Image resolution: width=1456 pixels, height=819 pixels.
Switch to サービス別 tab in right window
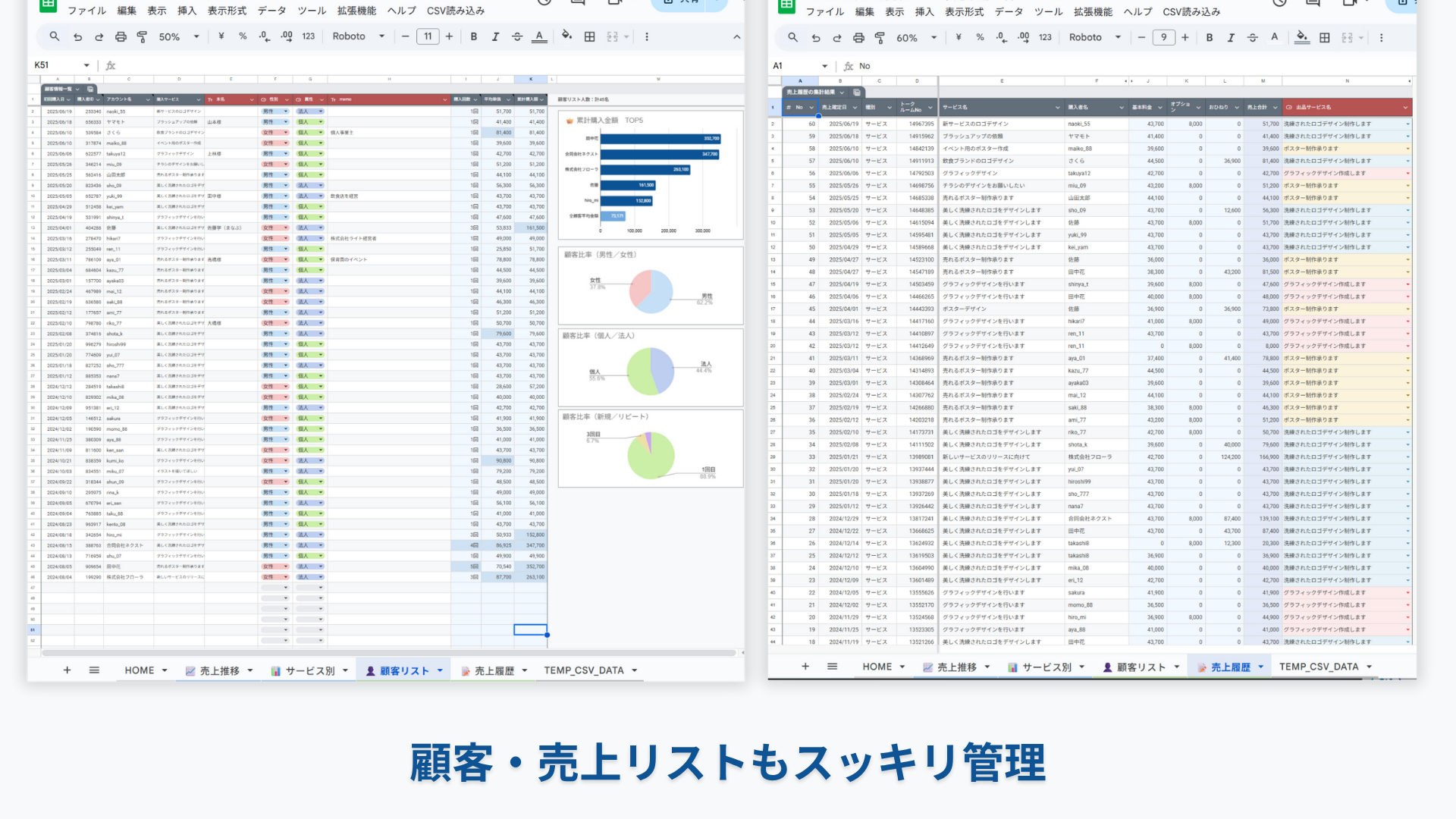[x=1046, y=667]
